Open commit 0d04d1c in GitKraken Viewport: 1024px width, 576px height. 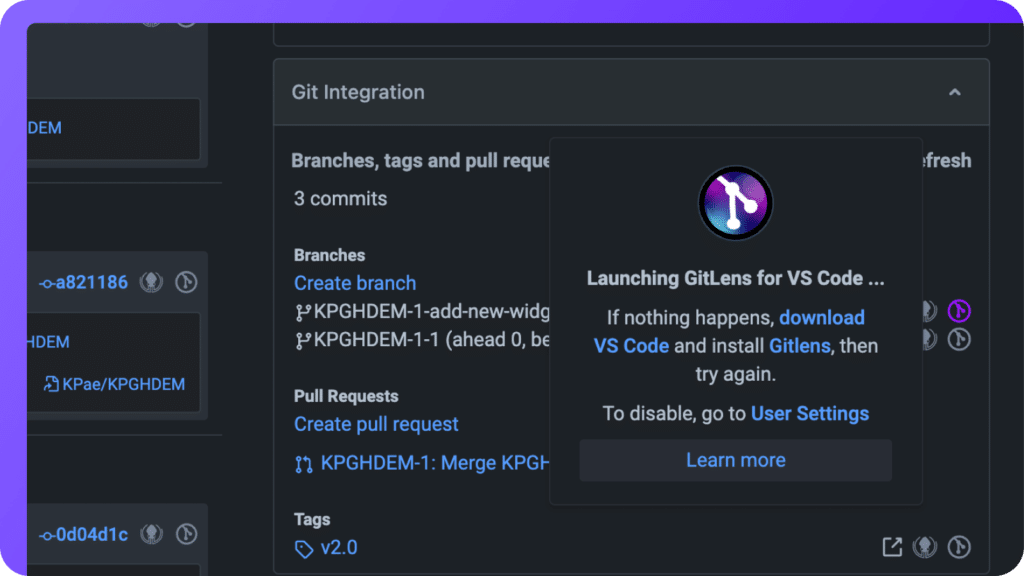[152, 534]
